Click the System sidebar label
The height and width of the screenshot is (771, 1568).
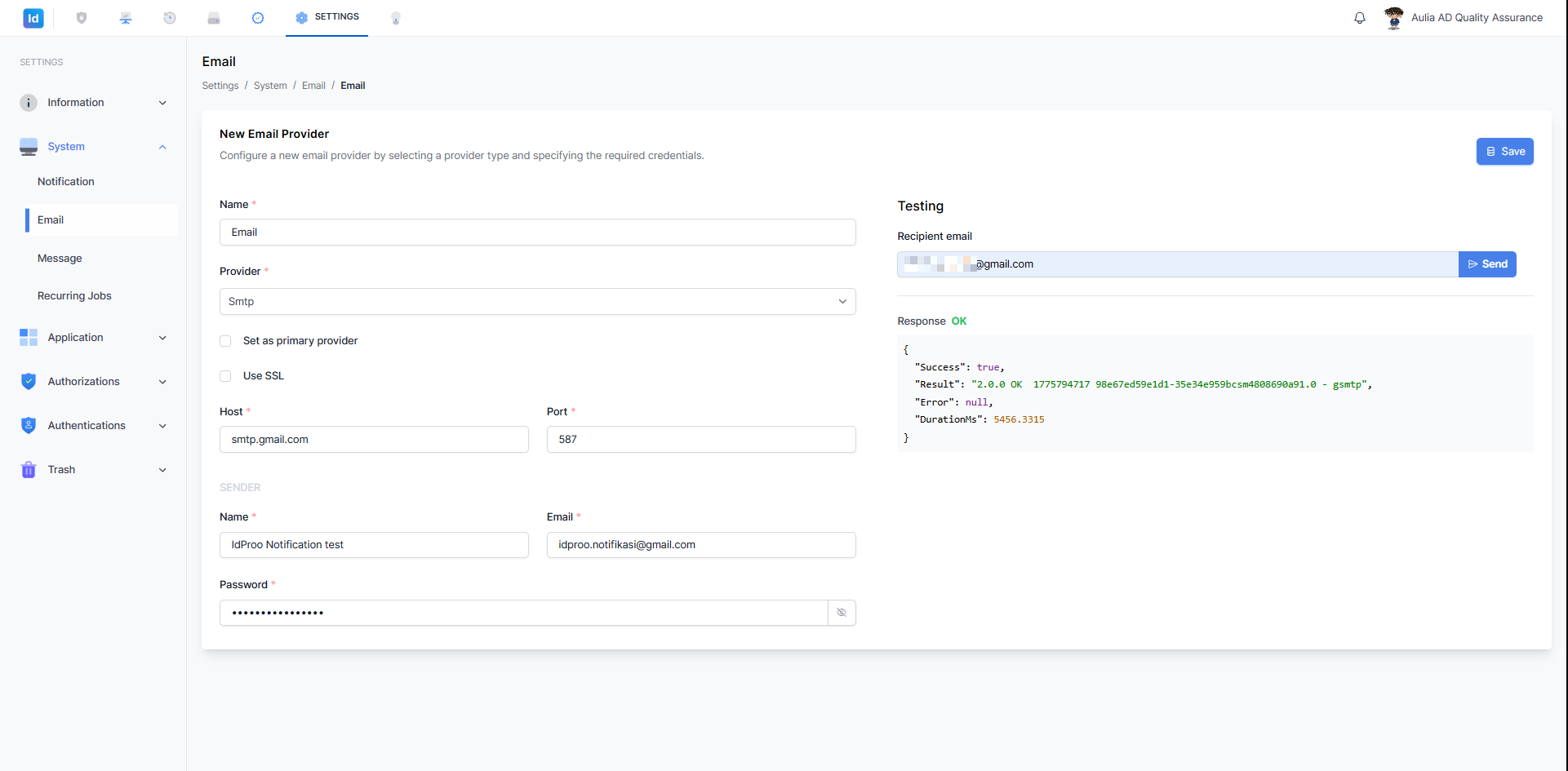(66, 147)
